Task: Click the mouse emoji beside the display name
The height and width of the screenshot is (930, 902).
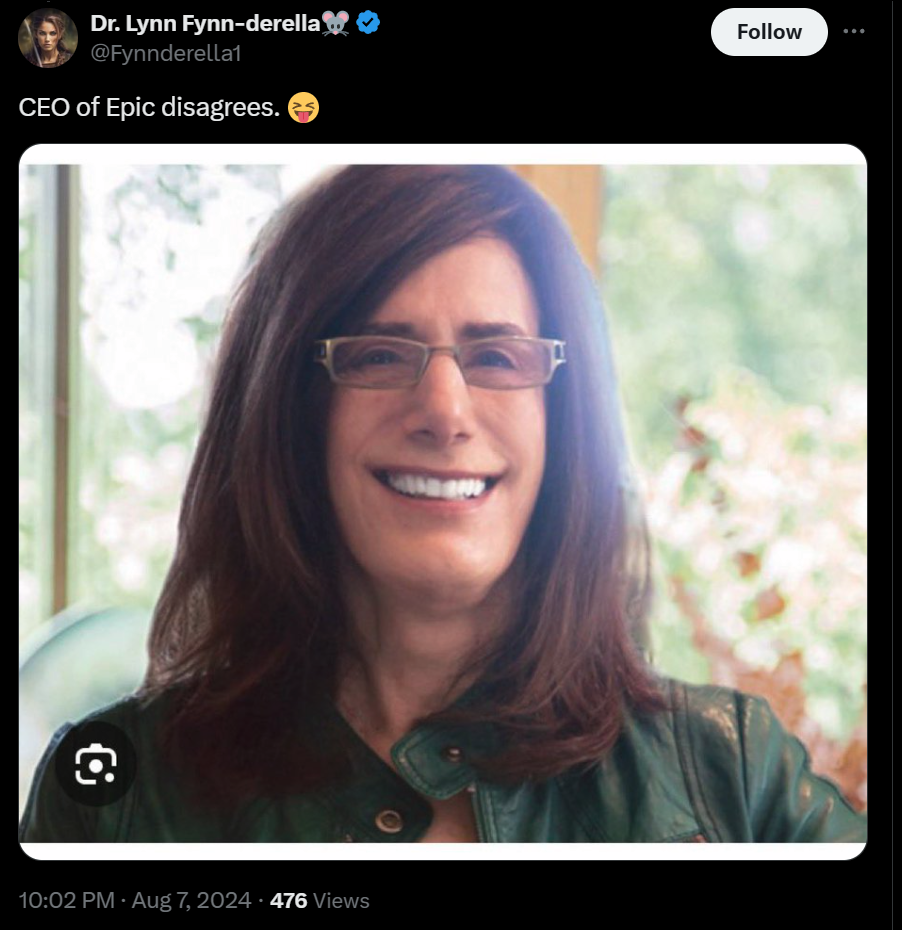Action: tap(336, 24)
